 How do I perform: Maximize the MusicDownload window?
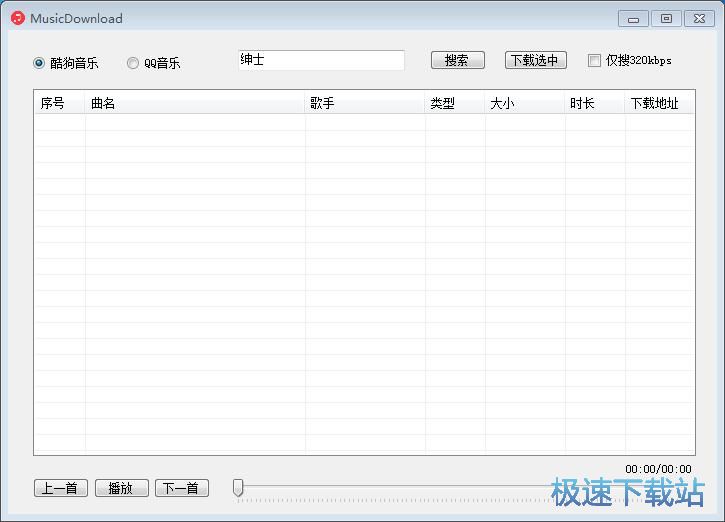coord(666,19)
